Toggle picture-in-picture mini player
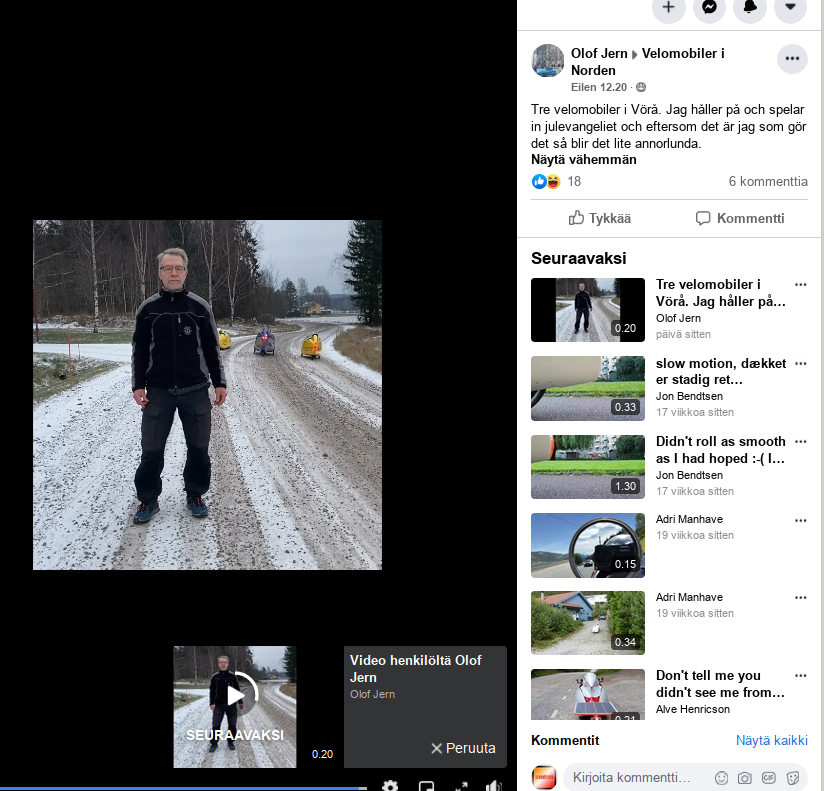The width and height of the screenshot is (824, 791). (426, 786)
